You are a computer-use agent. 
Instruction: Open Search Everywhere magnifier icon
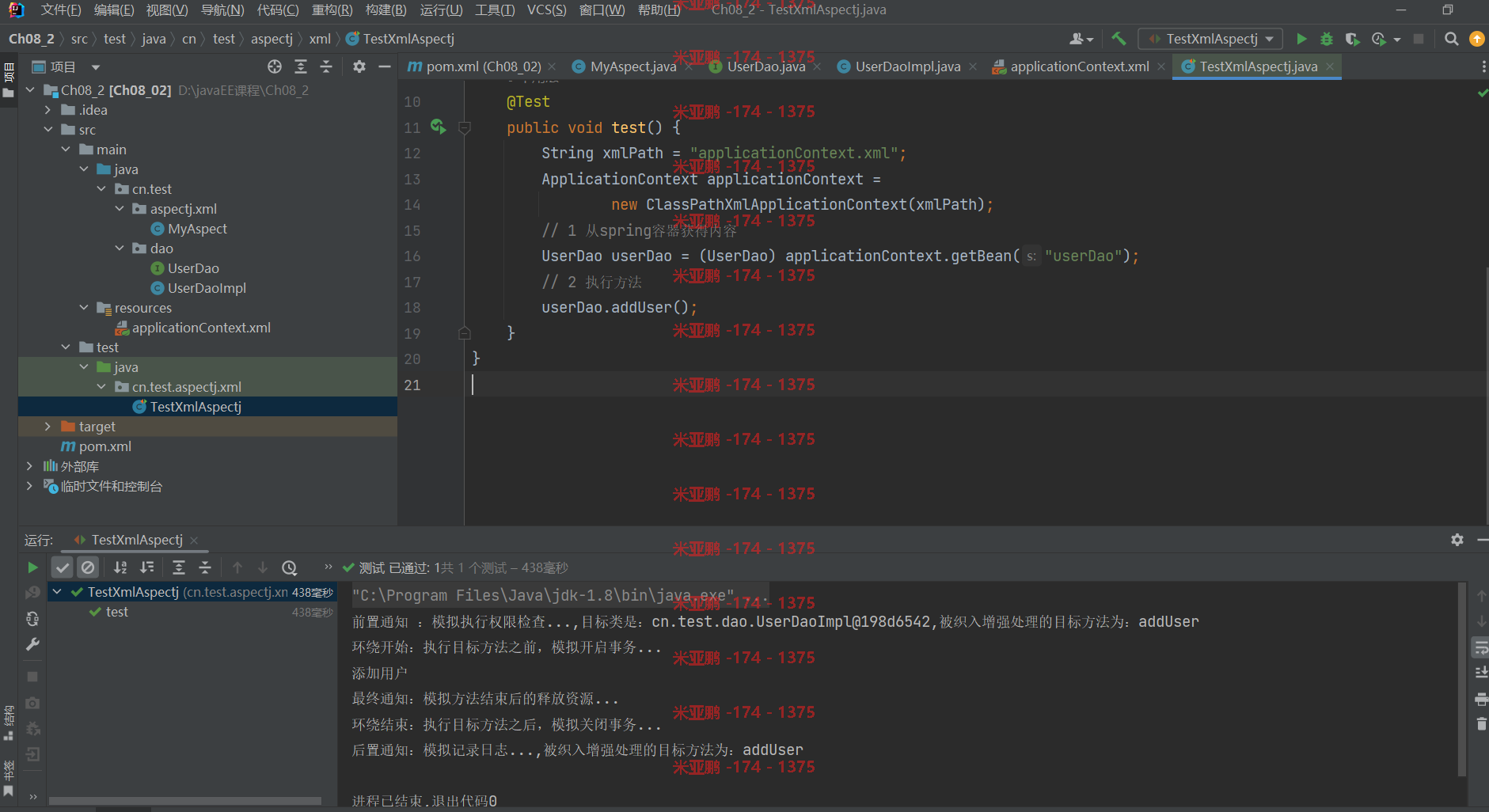coord(1451,39)
